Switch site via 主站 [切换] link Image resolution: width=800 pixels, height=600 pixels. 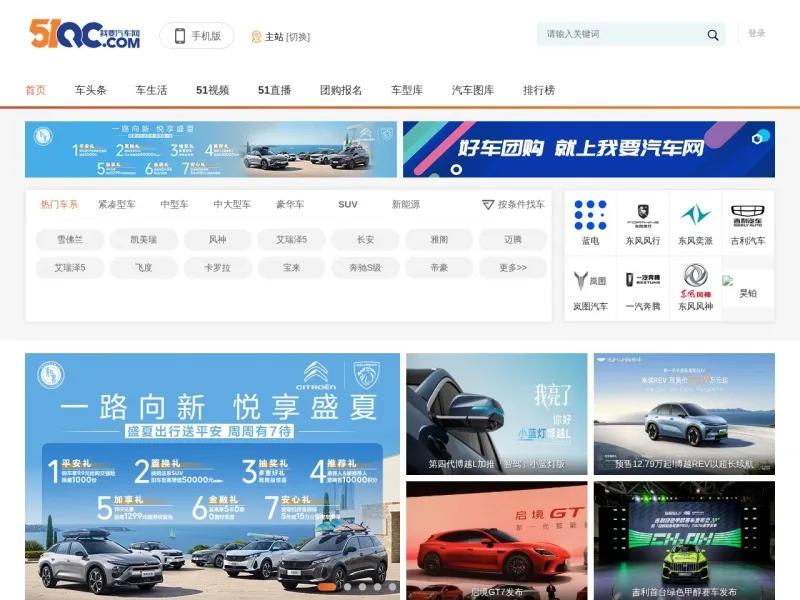click(287, 37)
